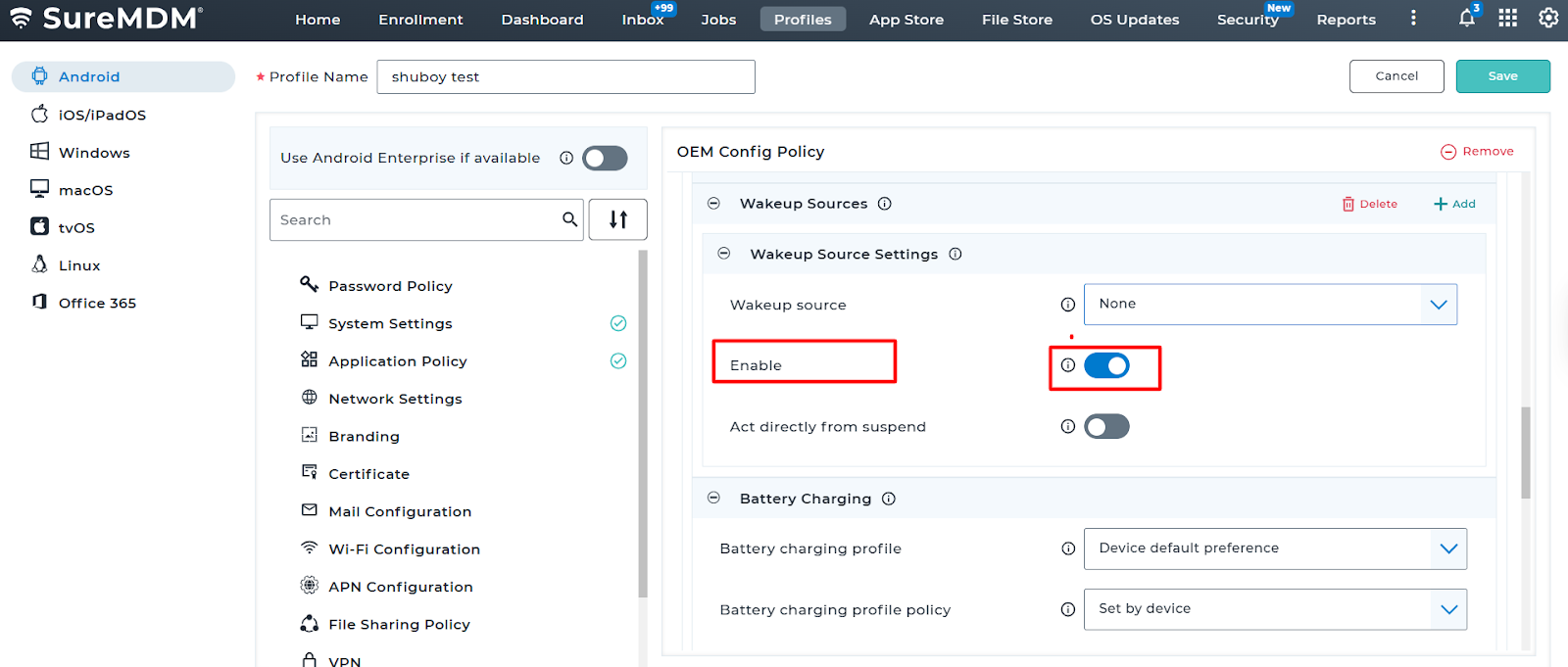
Task: Click info icon next to Wakeup Sources
Action: pos(884,204)
